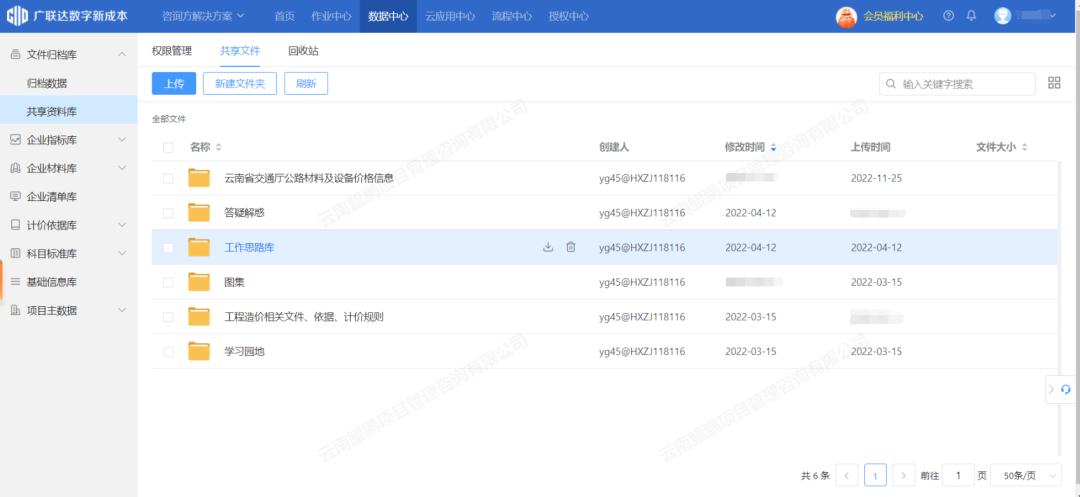Click the 图集 folder icon
1080x497 pixels.
pos(199,282)
